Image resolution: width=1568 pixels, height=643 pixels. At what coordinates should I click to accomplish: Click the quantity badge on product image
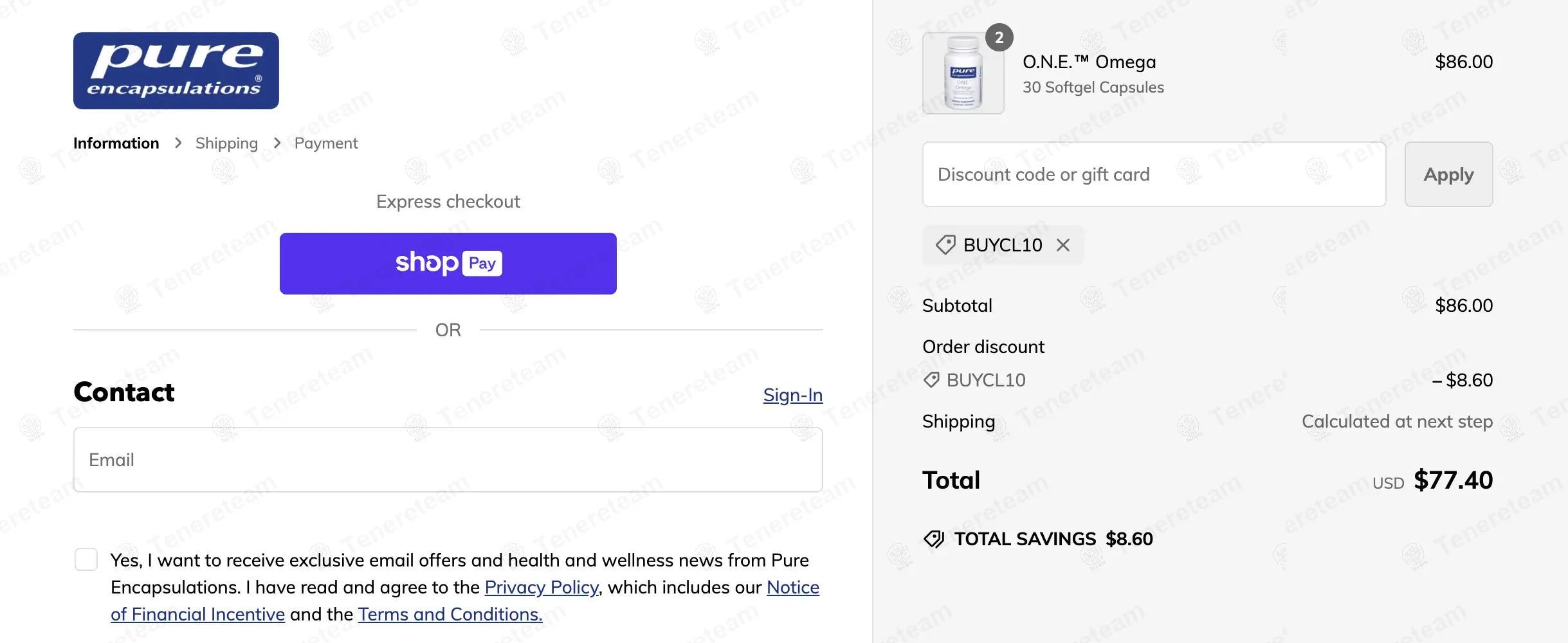(999, 38)
